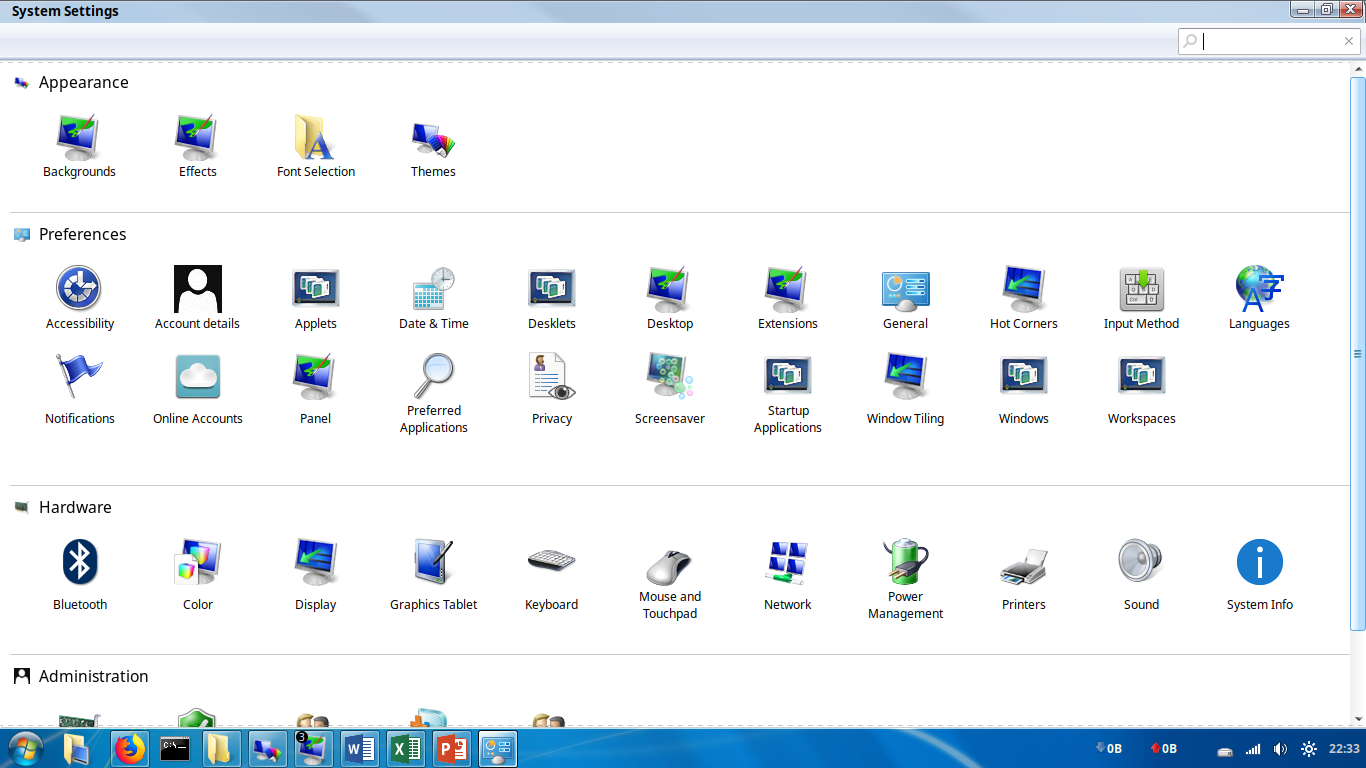Open the Effects settings
1366x768 pixels.
pos(197,146)
